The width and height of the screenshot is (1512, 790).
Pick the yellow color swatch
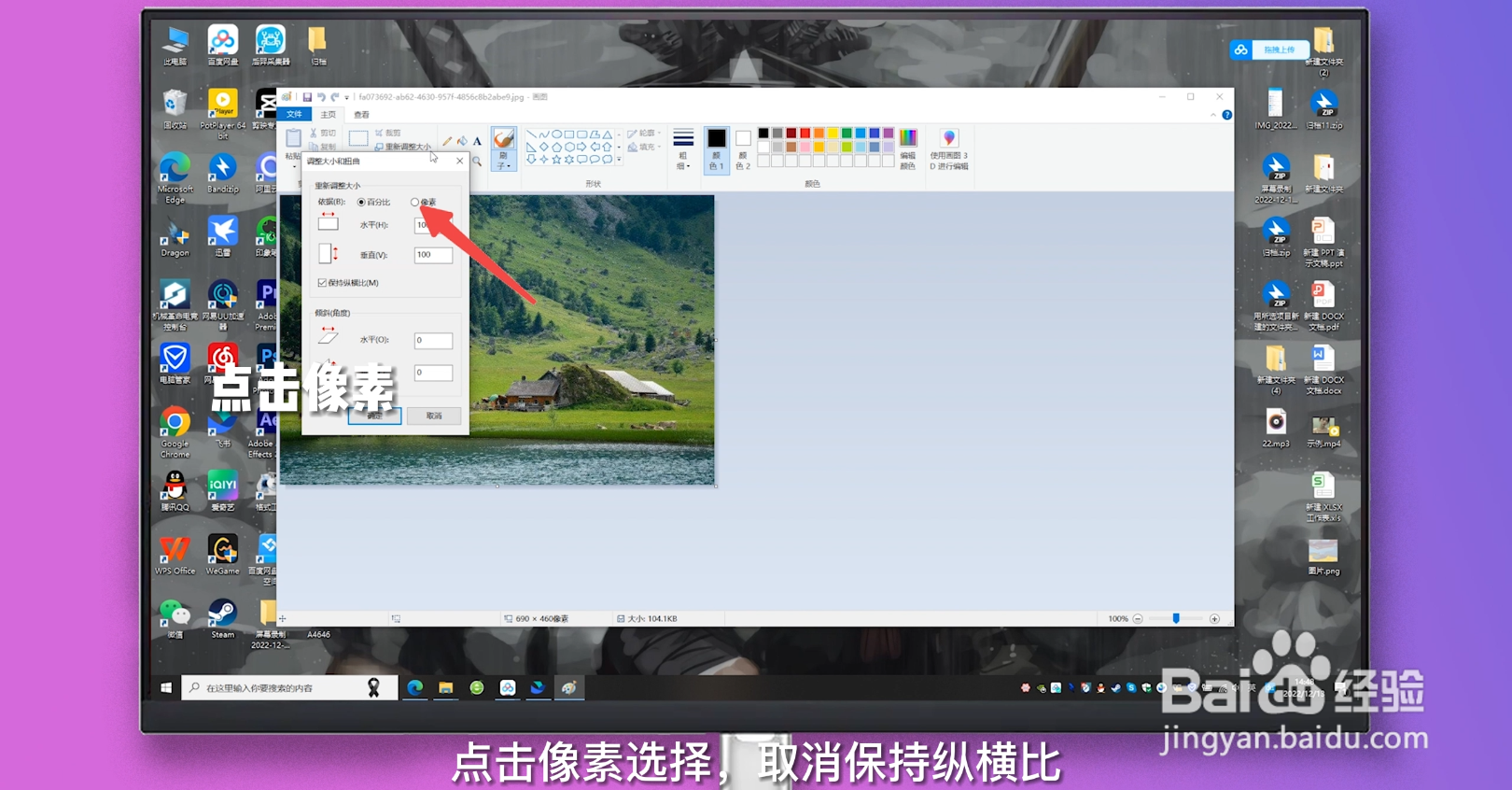coord(833,134)
